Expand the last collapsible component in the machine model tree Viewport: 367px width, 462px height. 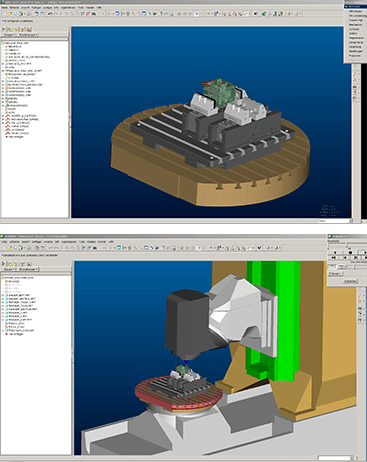tap(3, 330)
